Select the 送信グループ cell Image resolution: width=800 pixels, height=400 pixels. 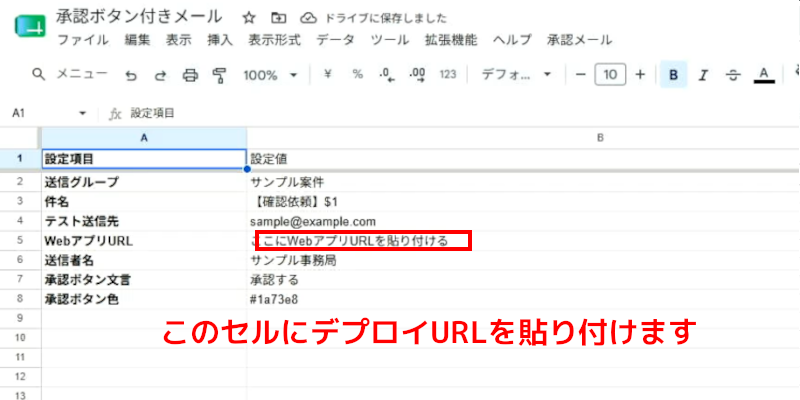click(x=144, y=182)
